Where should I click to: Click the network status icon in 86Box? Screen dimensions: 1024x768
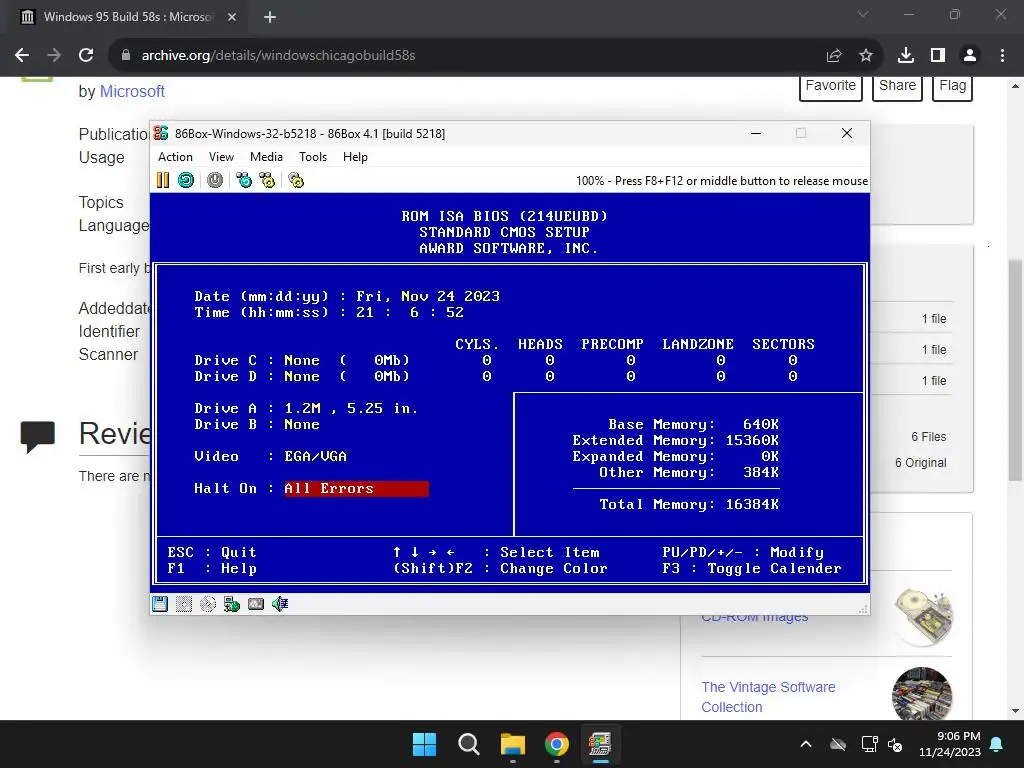(x=232, y=604)
